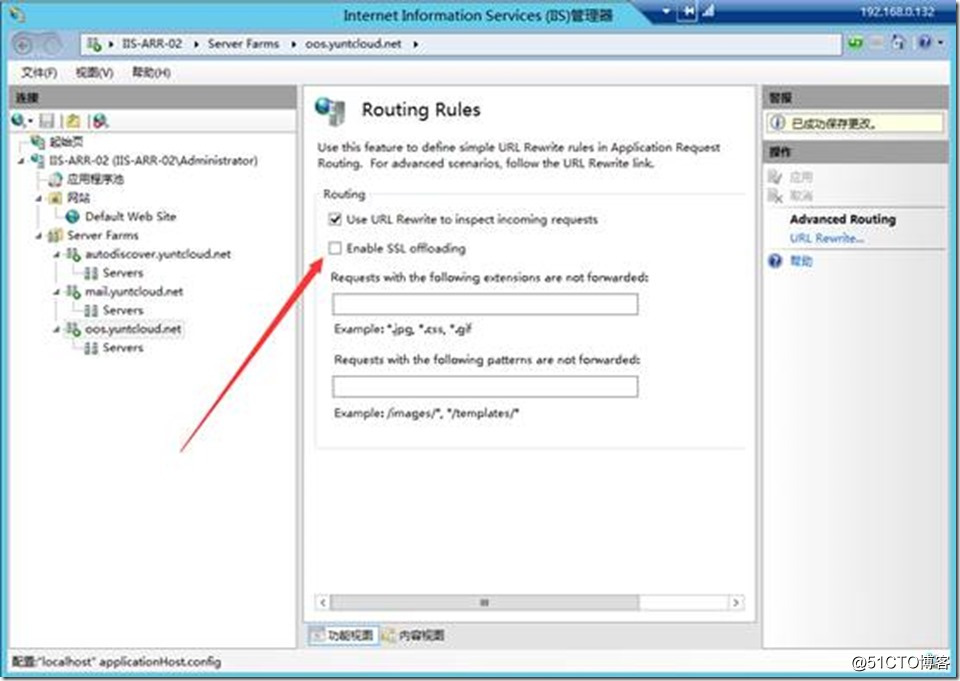Open the 文件(F) File menu
Viewport: 960px width, 681px height.
pyautogui.click(x=39, y=72)
